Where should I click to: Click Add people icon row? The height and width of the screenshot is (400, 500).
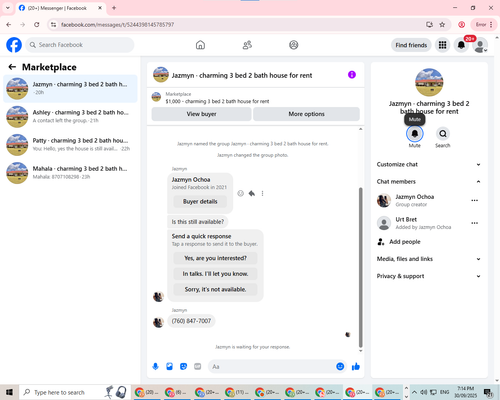point(429,242)
